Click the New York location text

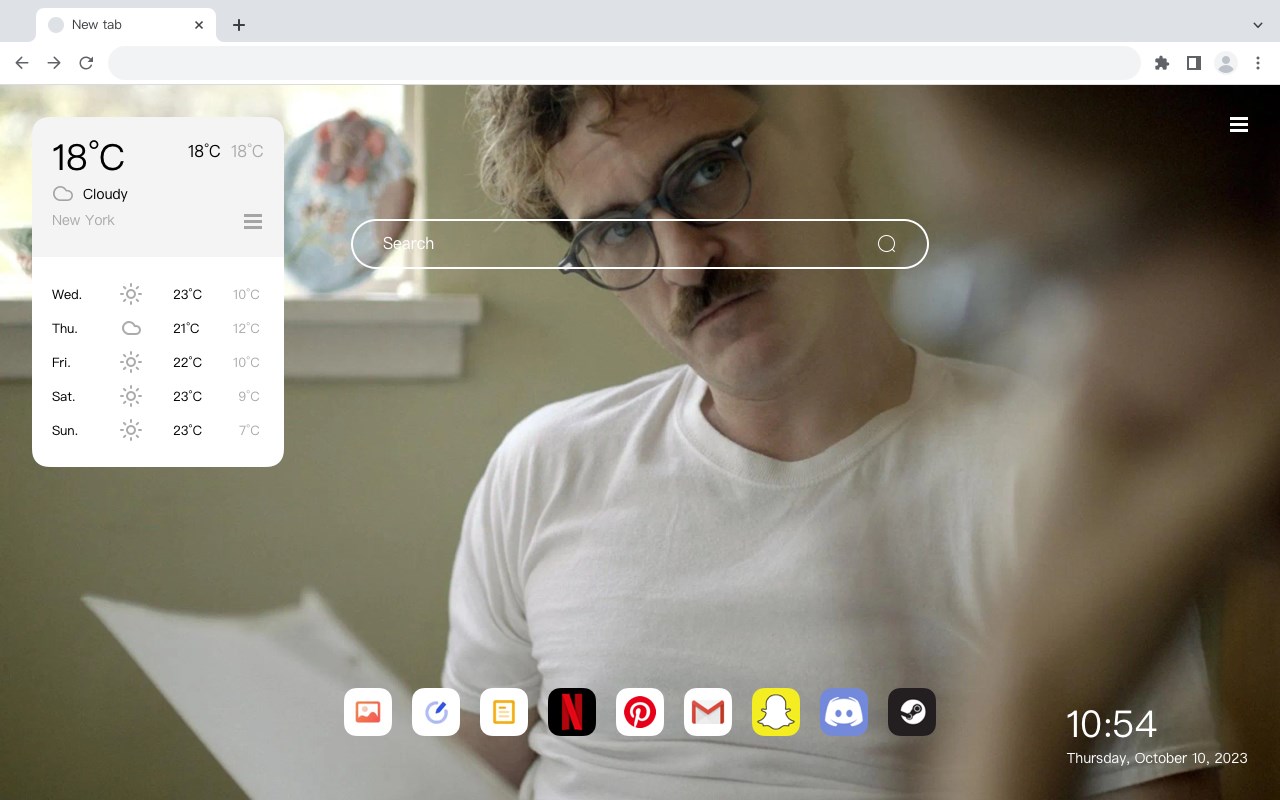[83, 220]
